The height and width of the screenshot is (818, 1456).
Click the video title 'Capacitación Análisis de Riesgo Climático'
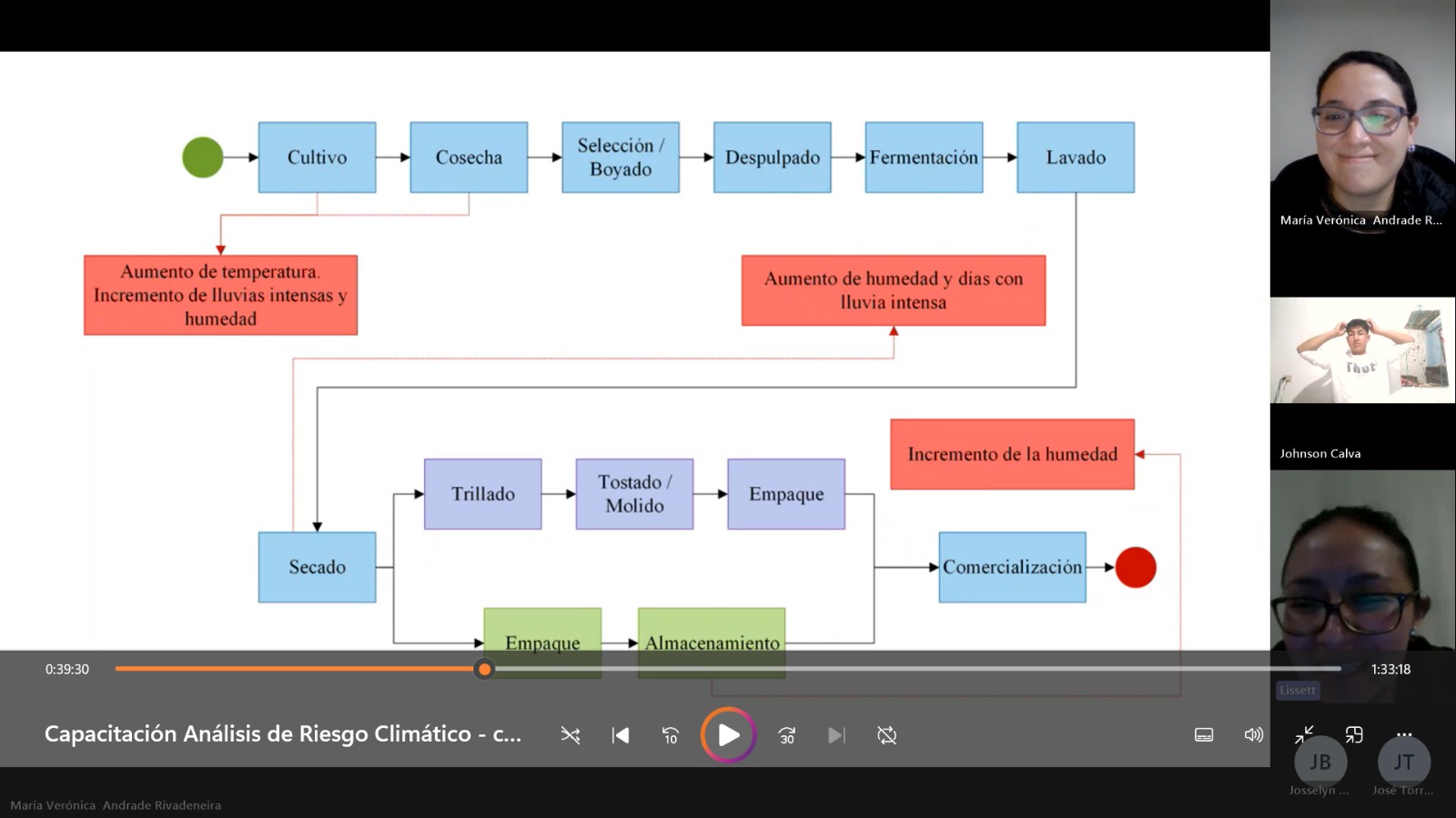pos(282,734)
